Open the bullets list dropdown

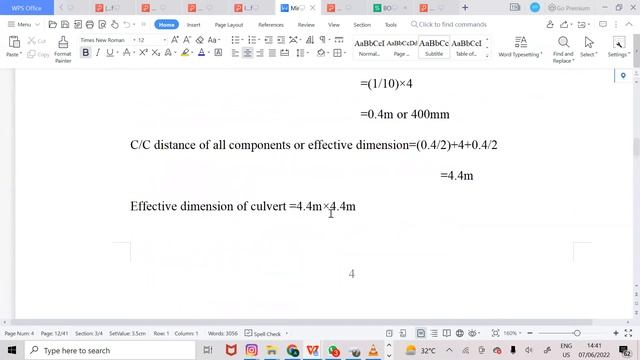243,40
